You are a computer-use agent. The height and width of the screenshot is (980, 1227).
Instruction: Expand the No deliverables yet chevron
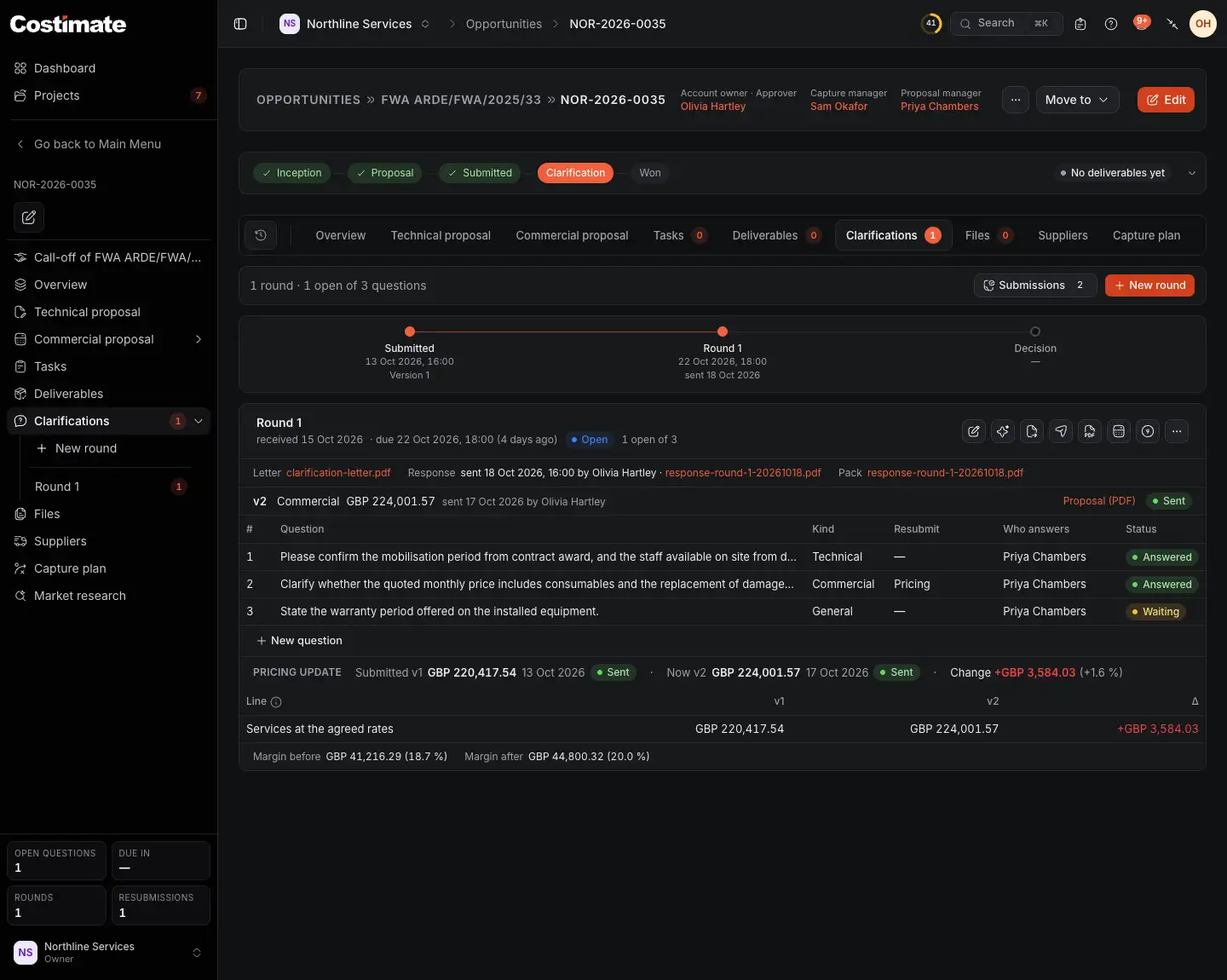click(1192, 173)
